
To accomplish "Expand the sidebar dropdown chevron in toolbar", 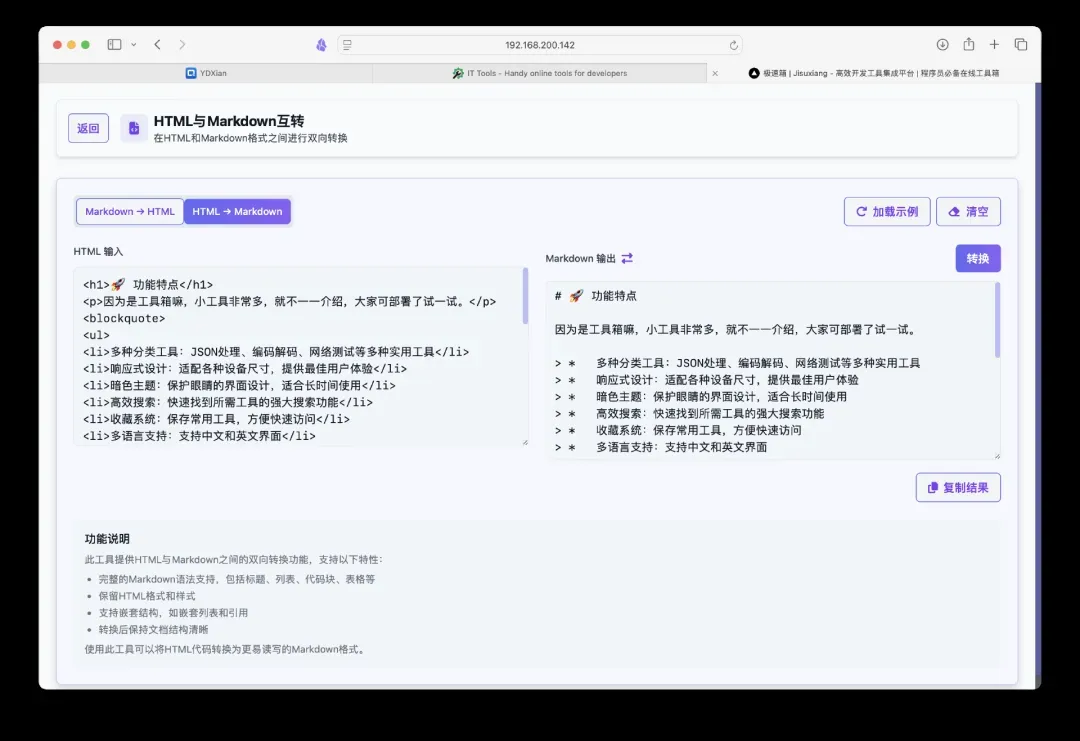I will (131, 45).
